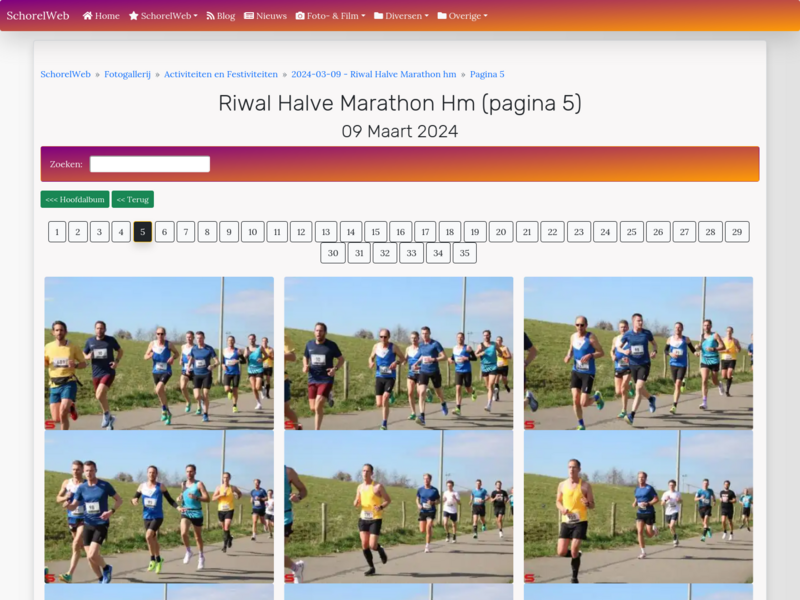Go to gallery page 27

tap(684, 232)
